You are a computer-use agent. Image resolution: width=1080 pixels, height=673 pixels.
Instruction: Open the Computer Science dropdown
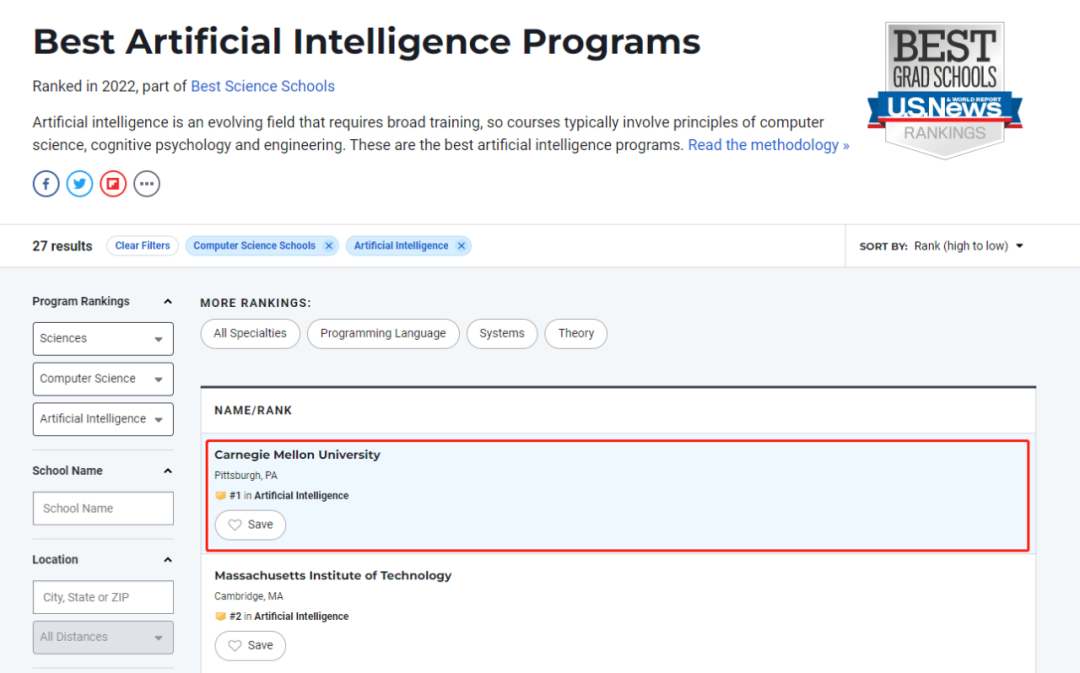click(103, 379)
